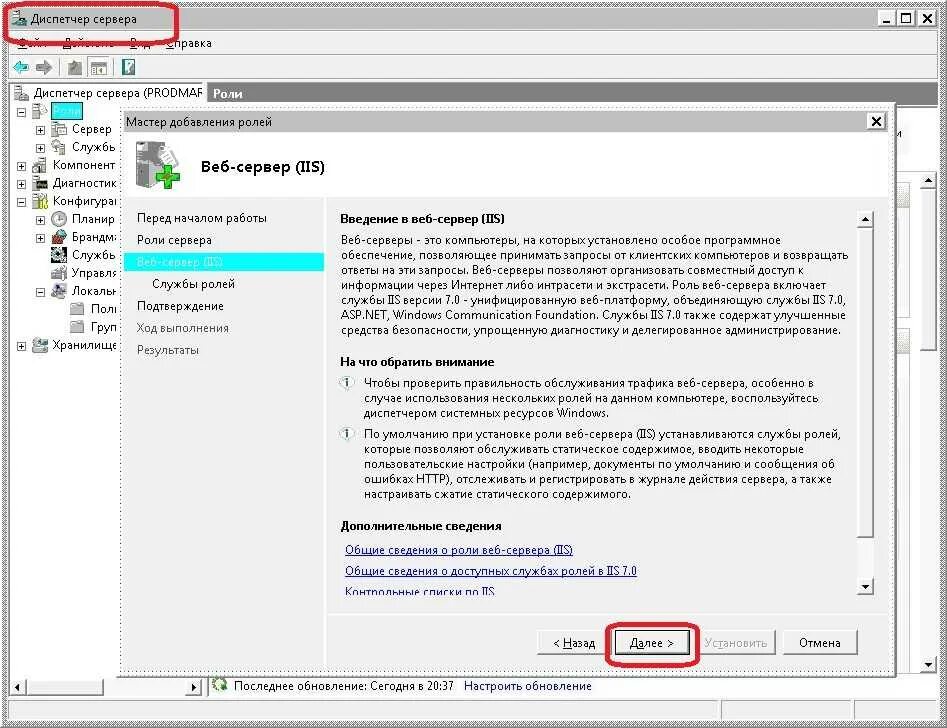Click the tree pane left scroll arrow
Image resolution: width=947 pixels, height=728 pixels.
coord(17,686)
